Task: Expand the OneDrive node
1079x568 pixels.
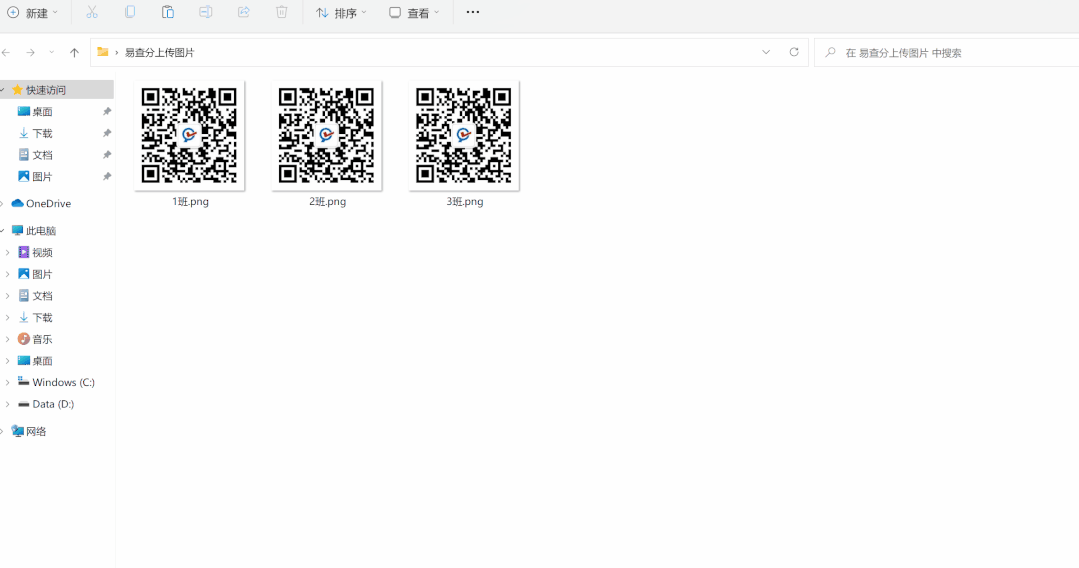Action: (3, 204)
